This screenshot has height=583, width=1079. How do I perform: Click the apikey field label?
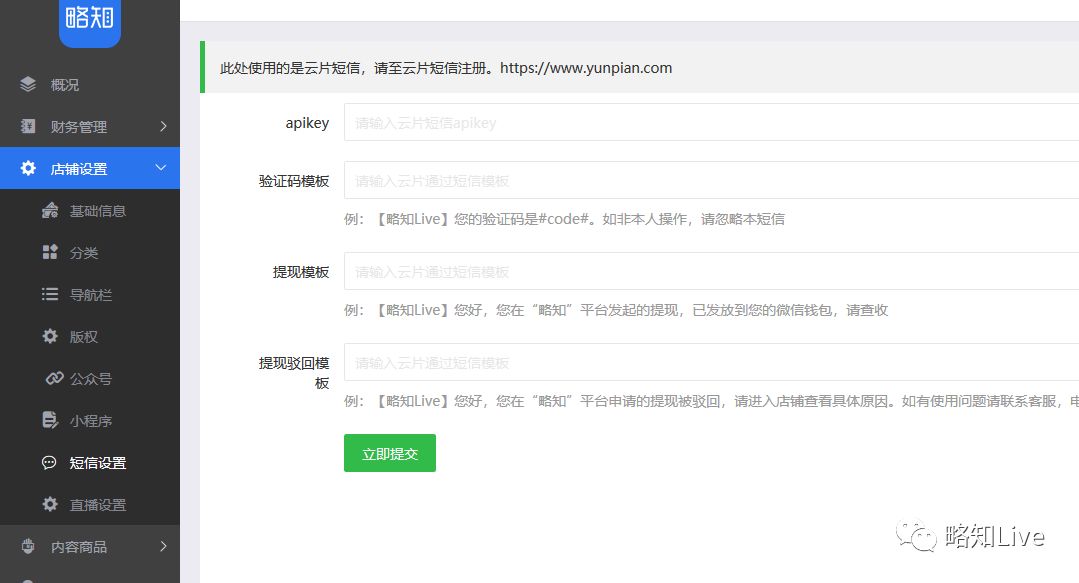pyautogui.click(x=307, y=123)
